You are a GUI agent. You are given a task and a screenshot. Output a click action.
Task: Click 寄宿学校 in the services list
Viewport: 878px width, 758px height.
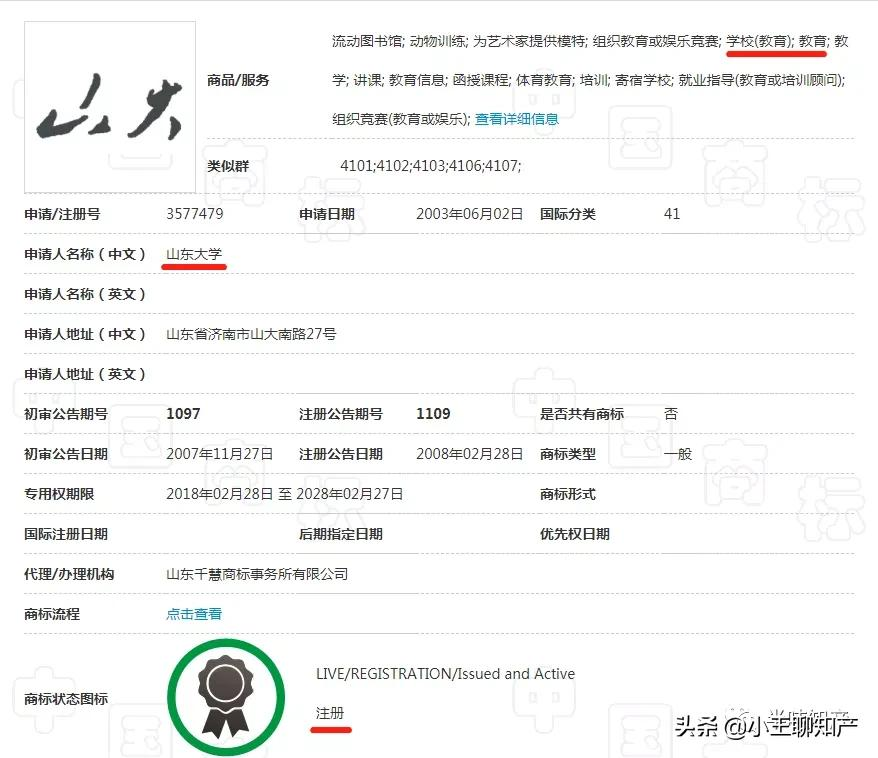tap(643, 80)
